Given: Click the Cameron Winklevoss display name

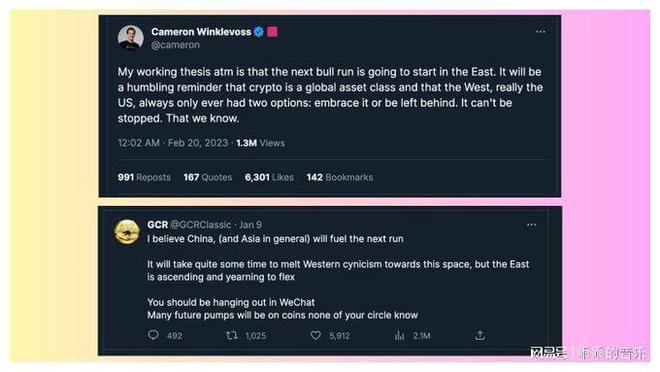Looking at the screenshot, I should (x=201, y=32).
